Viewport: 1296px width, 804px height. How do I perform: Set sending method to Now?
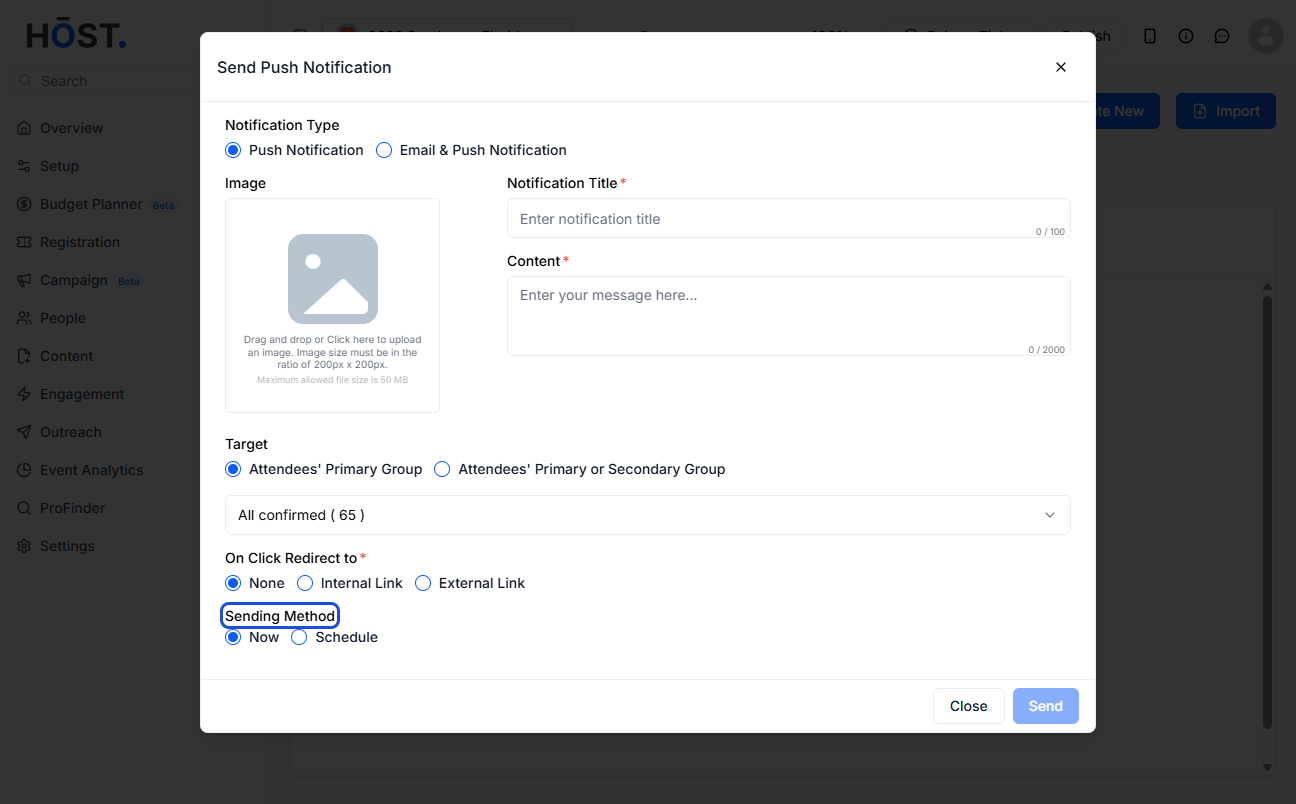click(x=233, y=637)
